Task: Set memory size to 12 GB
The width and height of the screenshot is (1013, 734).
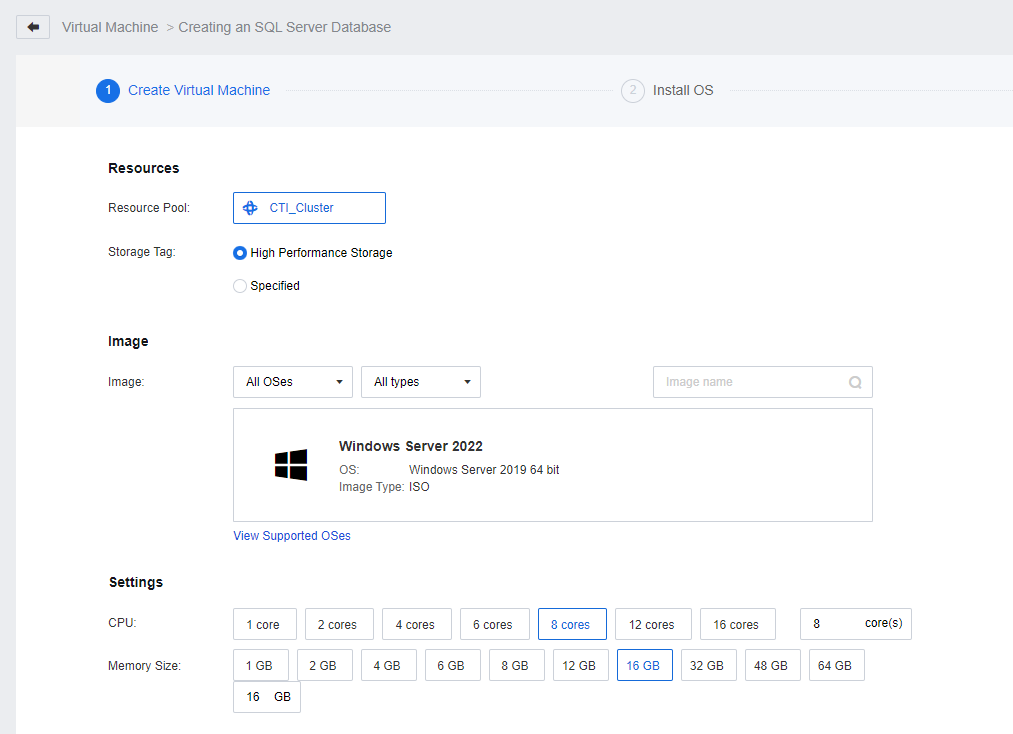Action: click(x=581, y=666)
